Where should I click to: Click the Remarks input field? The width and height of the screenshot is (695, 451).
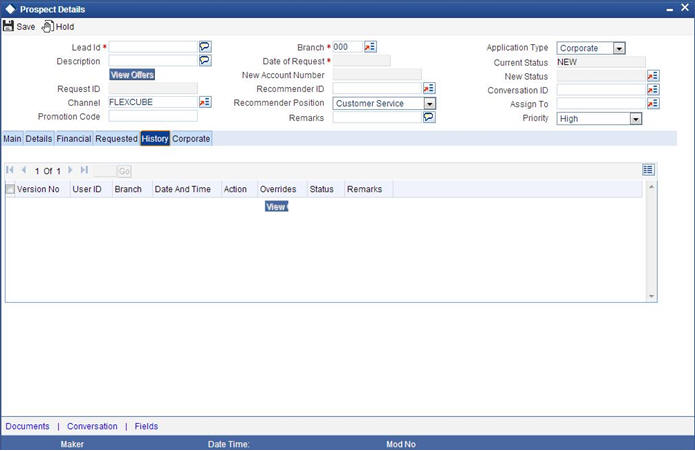(x=377, y=117)
